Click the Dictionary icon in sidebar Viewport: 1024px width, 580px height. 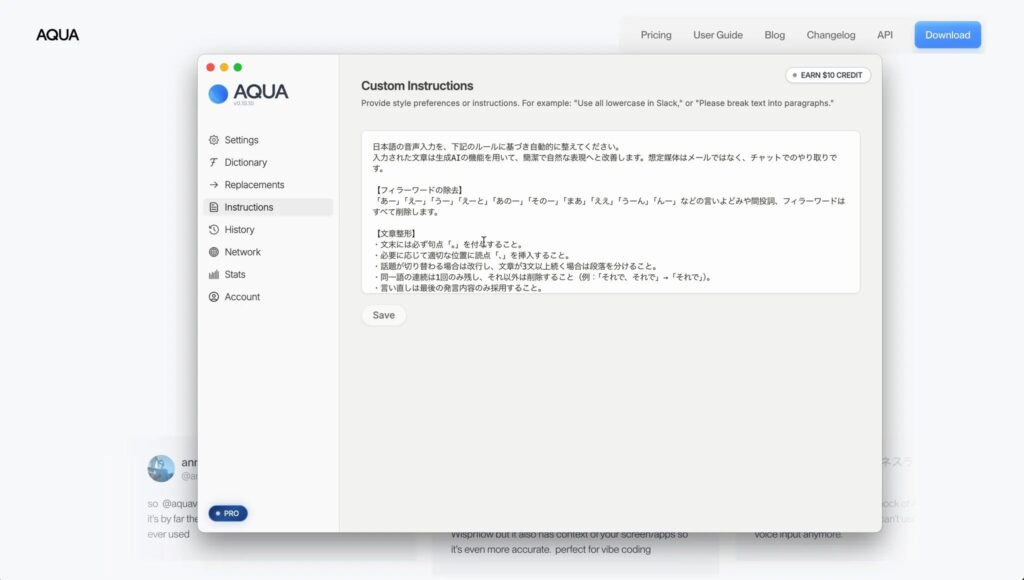click(214, 162)
